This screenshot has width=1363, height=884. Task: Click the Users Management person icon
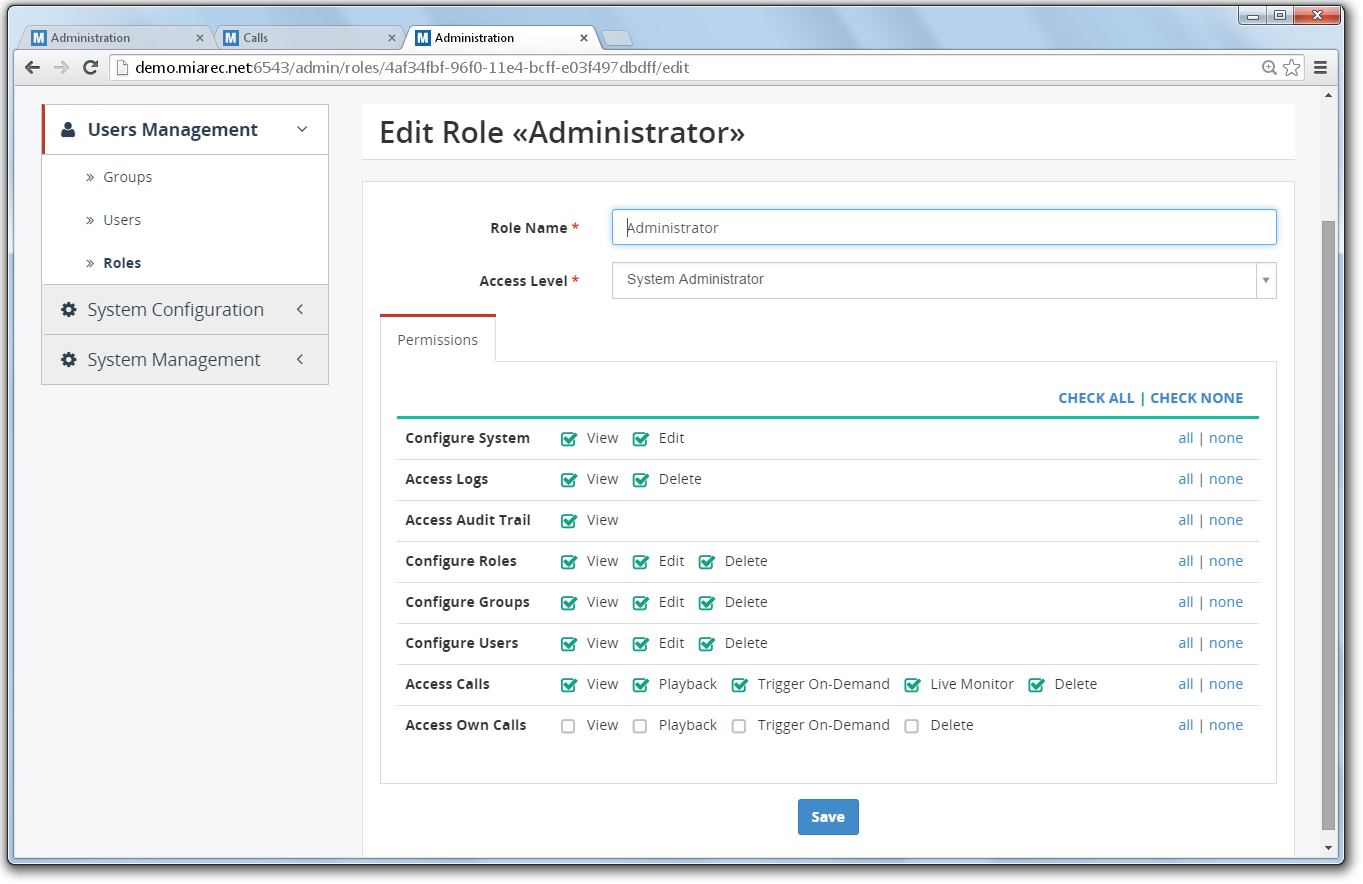[68, 130]
